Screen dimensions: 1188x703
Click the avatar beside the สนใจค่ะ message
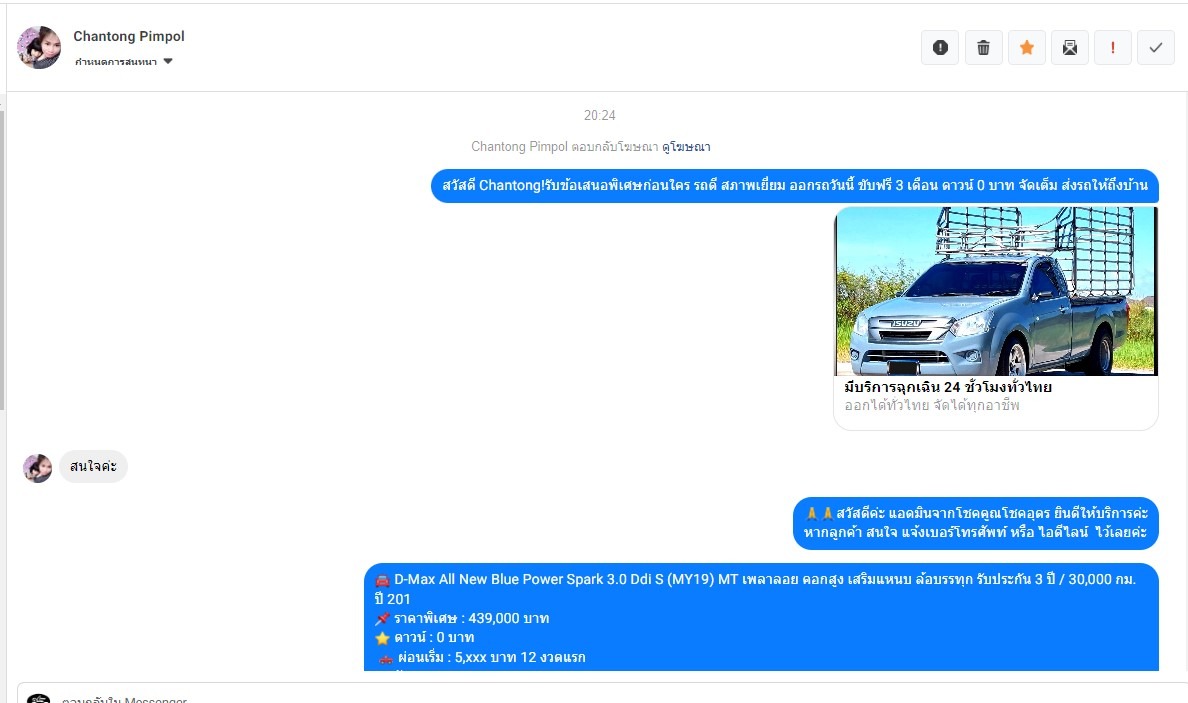click(x=38, y=468)
